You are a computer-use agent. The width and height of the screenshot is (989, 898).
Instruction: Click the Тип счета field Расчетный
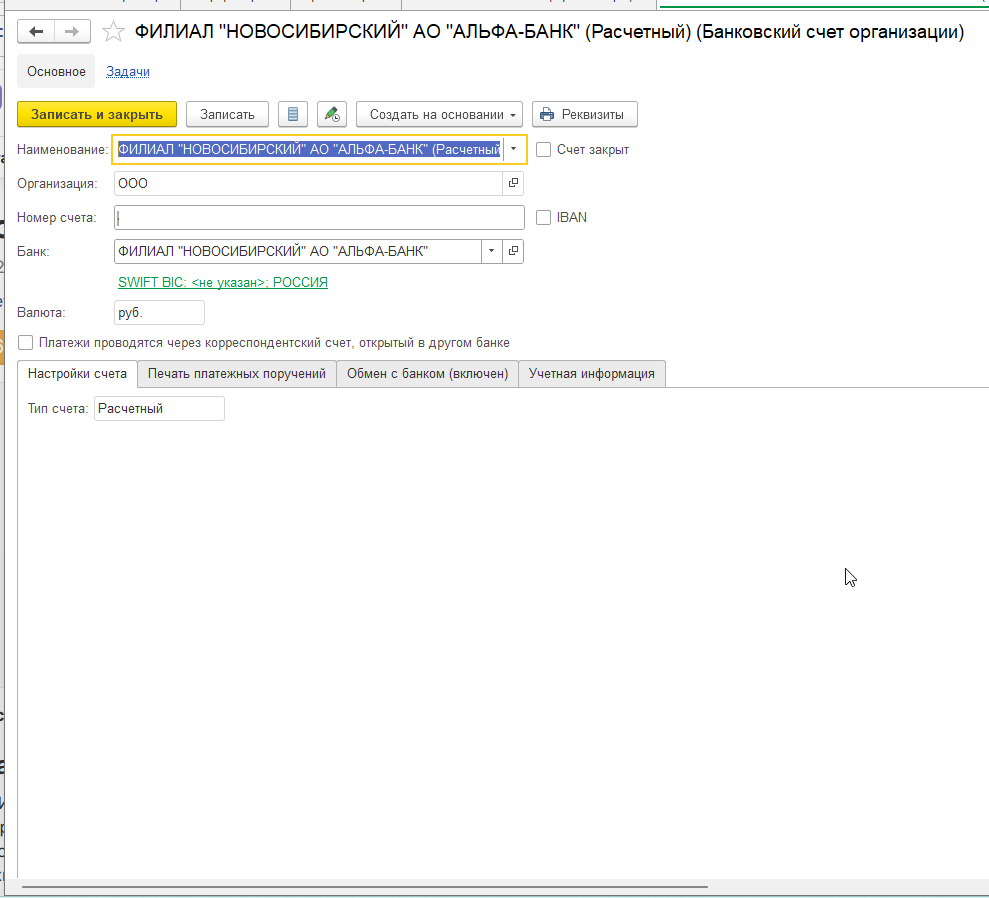159,408
